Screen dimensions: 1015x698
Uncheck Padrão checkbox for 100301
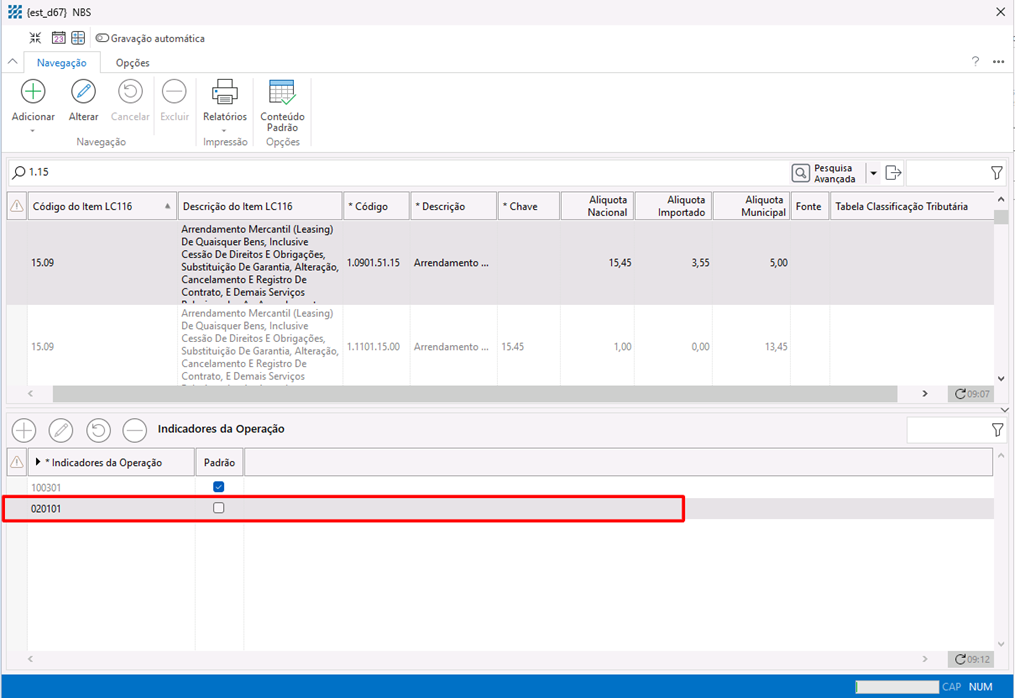pyautogui.click(x=219, y=487)
